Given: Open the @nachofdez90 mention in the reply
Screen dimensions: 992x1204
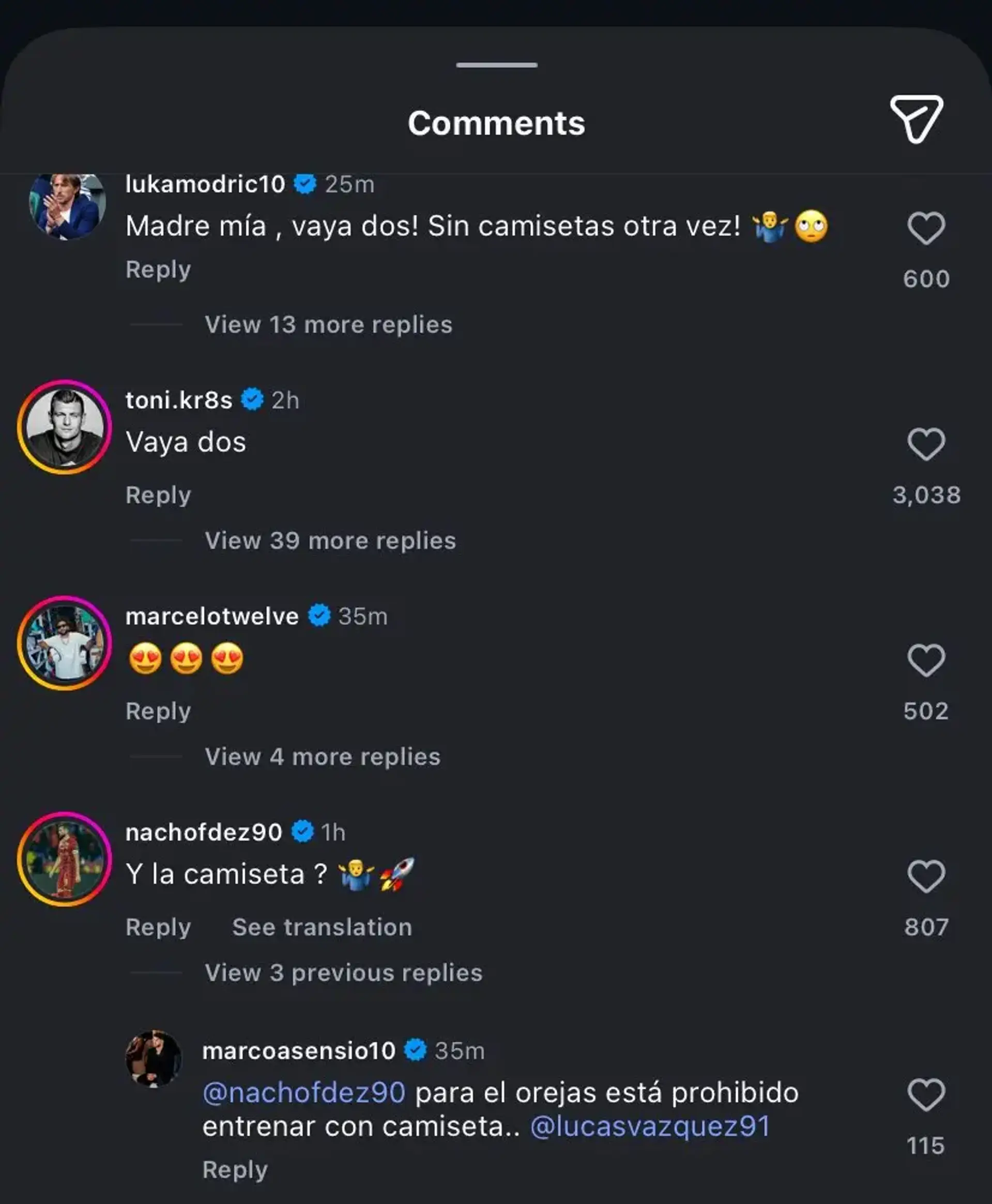Looking at the screenshot, I should pyautogui.click(x=304, y=1092).
